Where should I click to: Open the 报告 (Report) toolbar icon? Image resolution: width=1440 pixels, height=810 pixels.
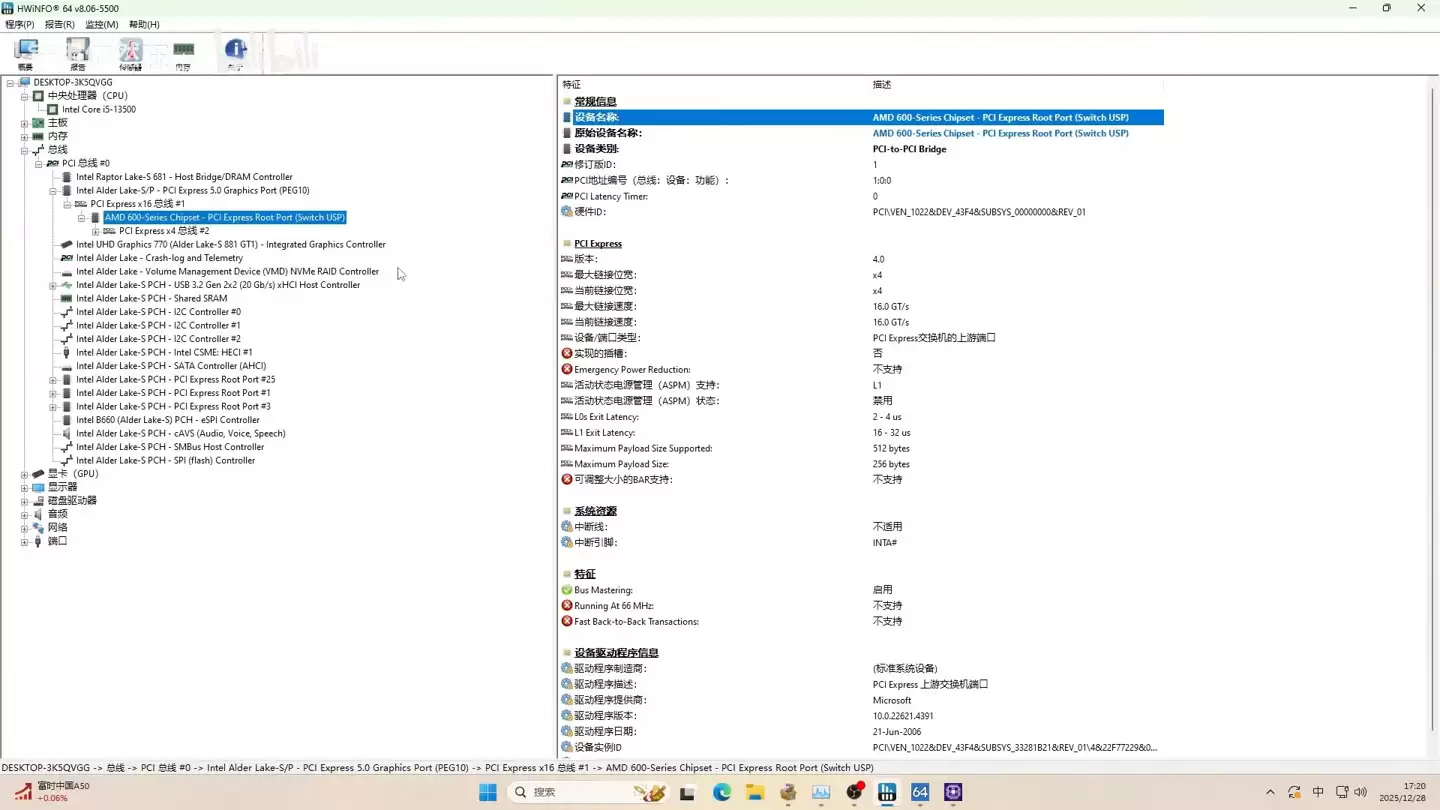(x=77, y=50)
